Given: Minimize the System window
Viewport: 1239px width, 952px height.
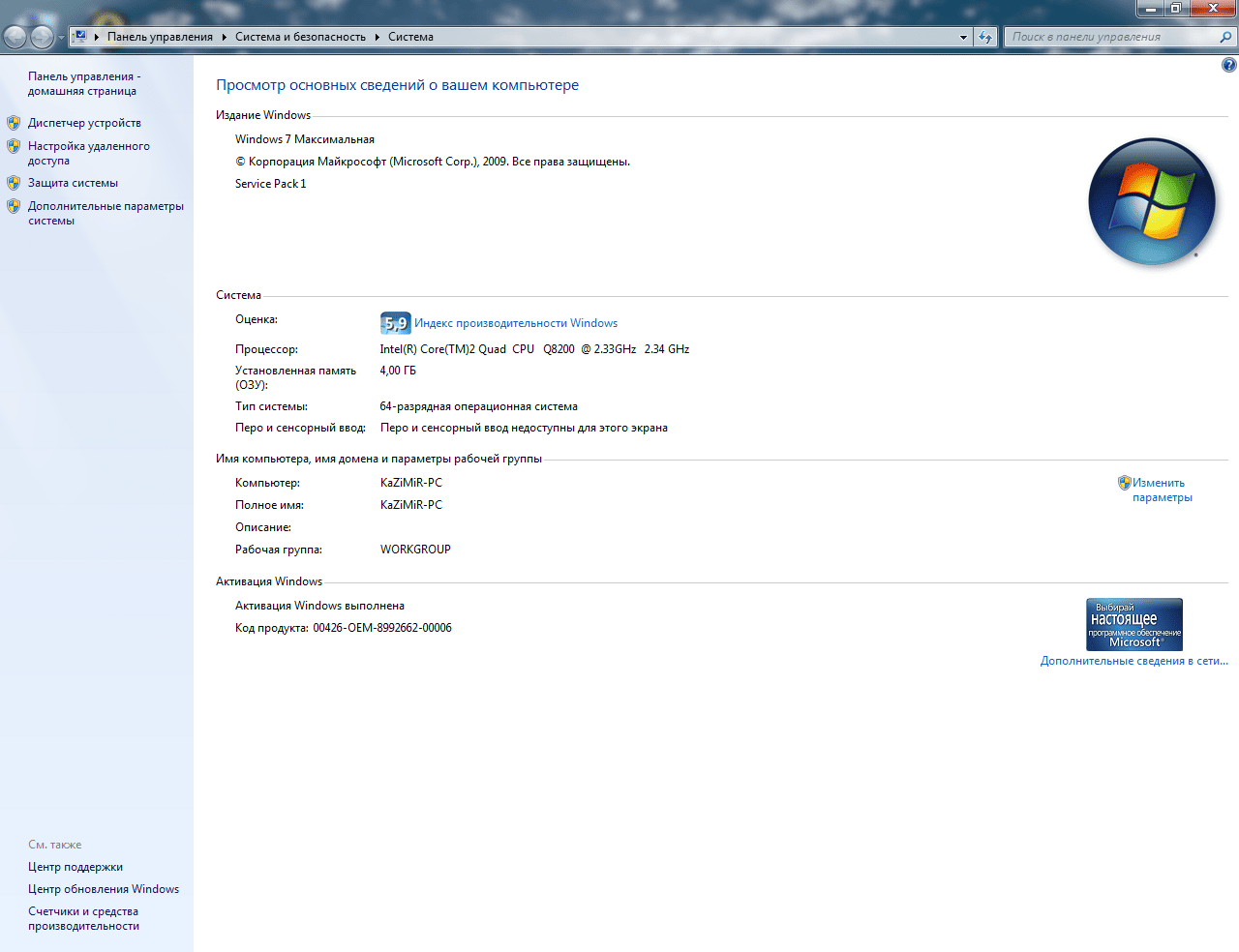Looking at the screenshot, I should [1150, 8].
